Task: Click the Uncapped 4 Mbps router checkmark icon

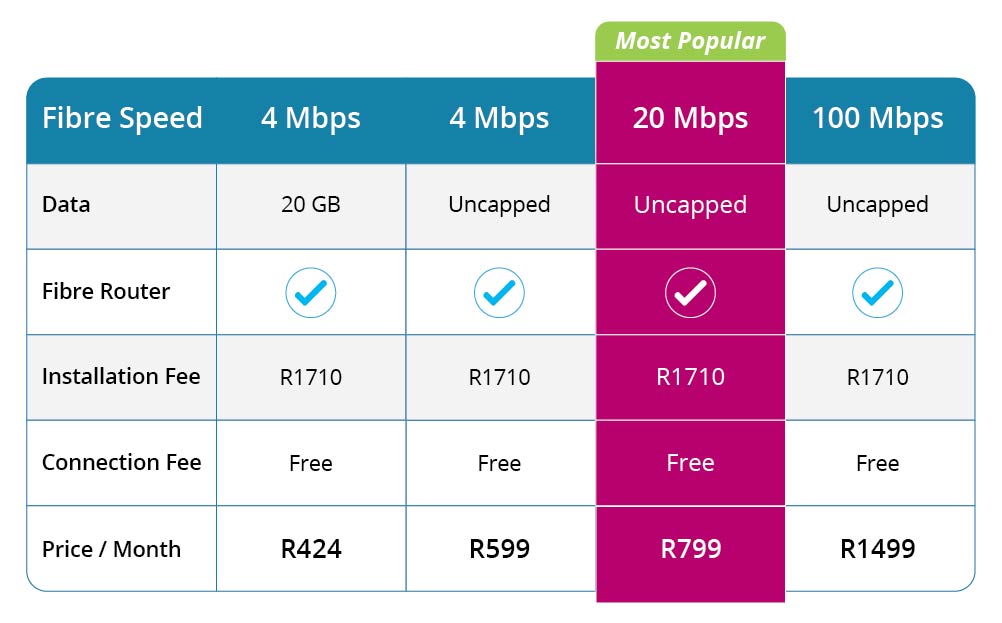Action: [499, 293]
